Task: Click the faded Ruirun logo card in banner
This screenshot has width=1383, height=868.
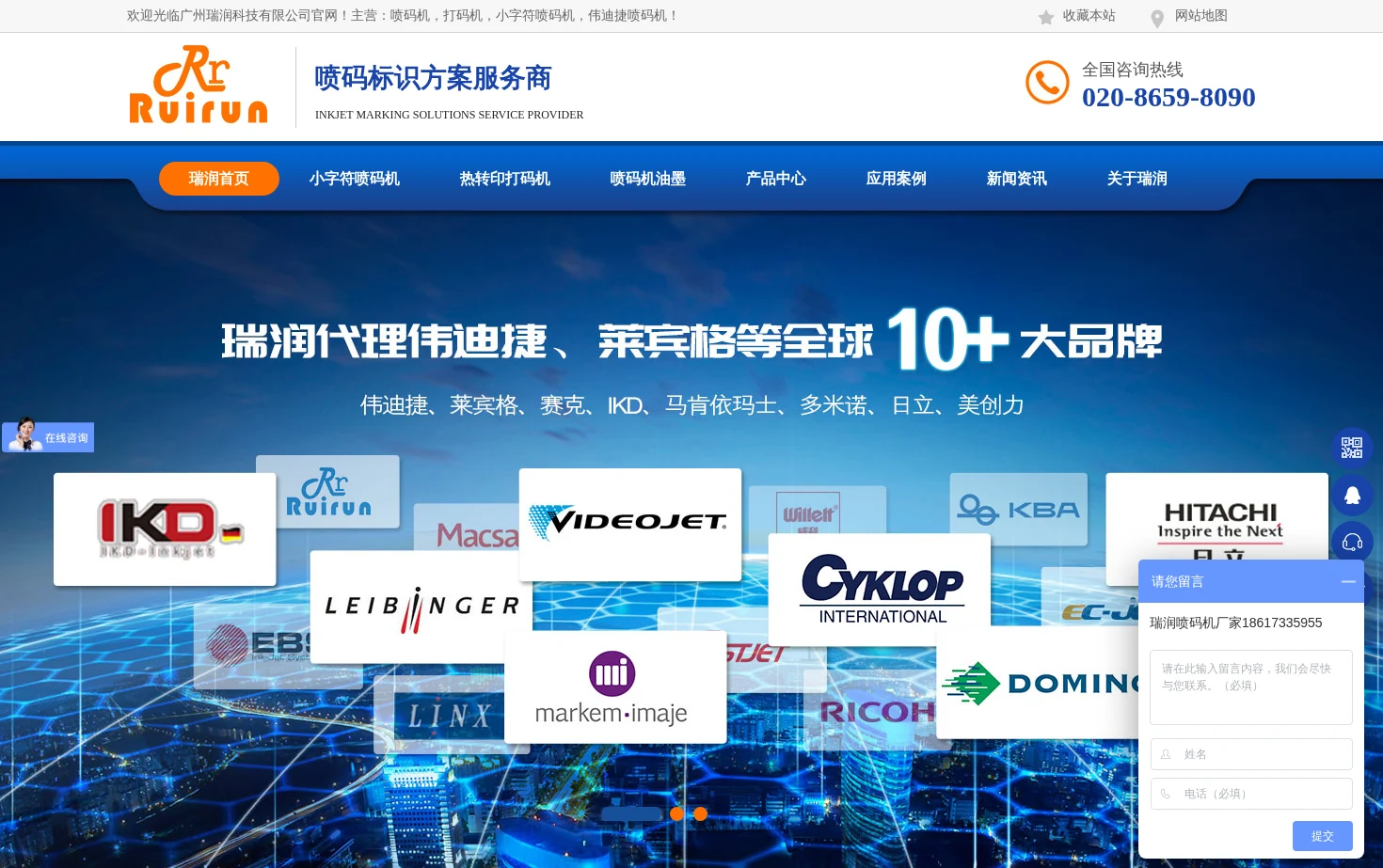Action: click(x=327, y=492)
